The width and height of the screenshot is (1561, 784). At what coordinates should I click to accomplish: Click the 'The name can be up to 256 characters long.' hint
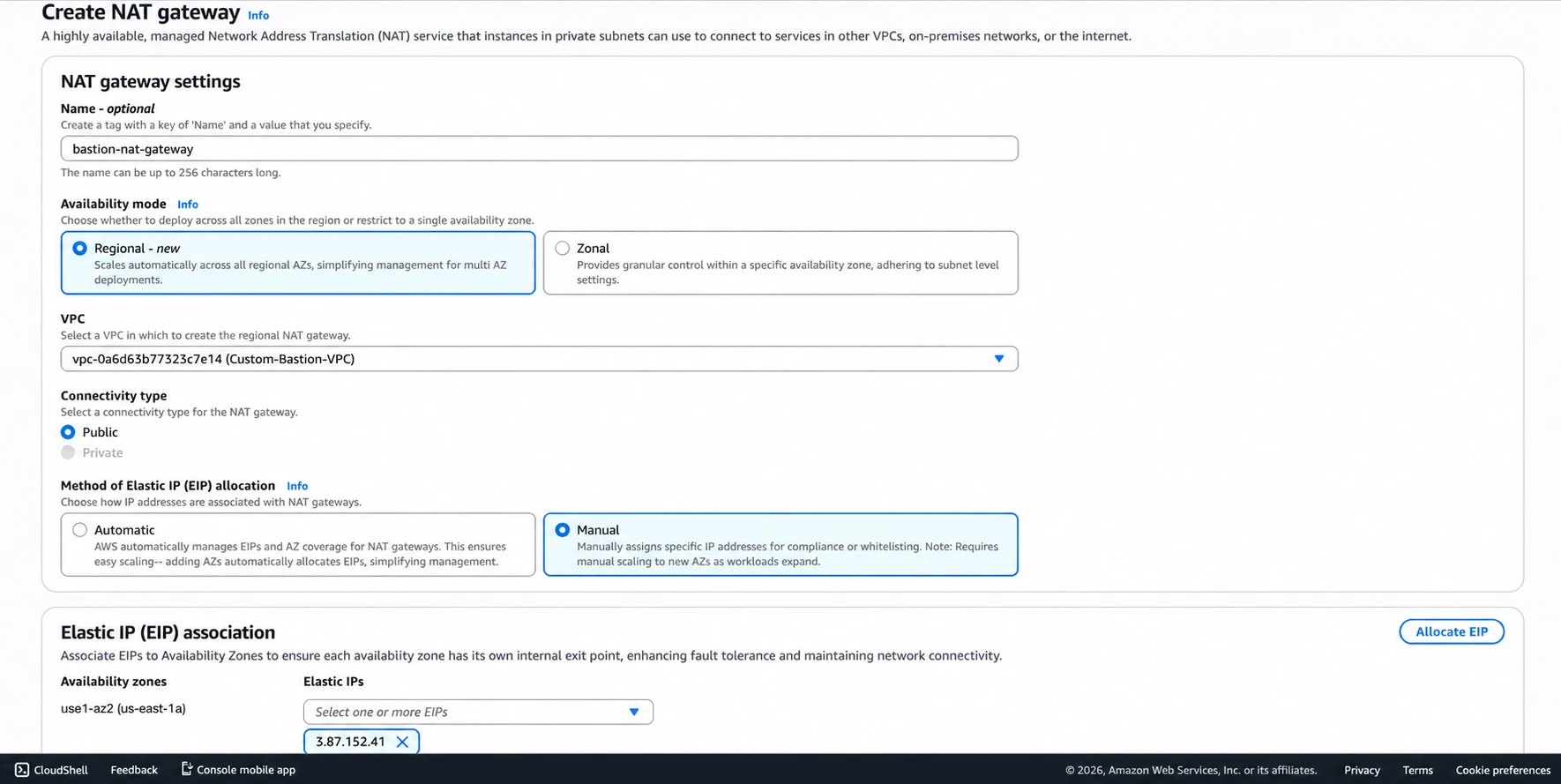point(171,173)
